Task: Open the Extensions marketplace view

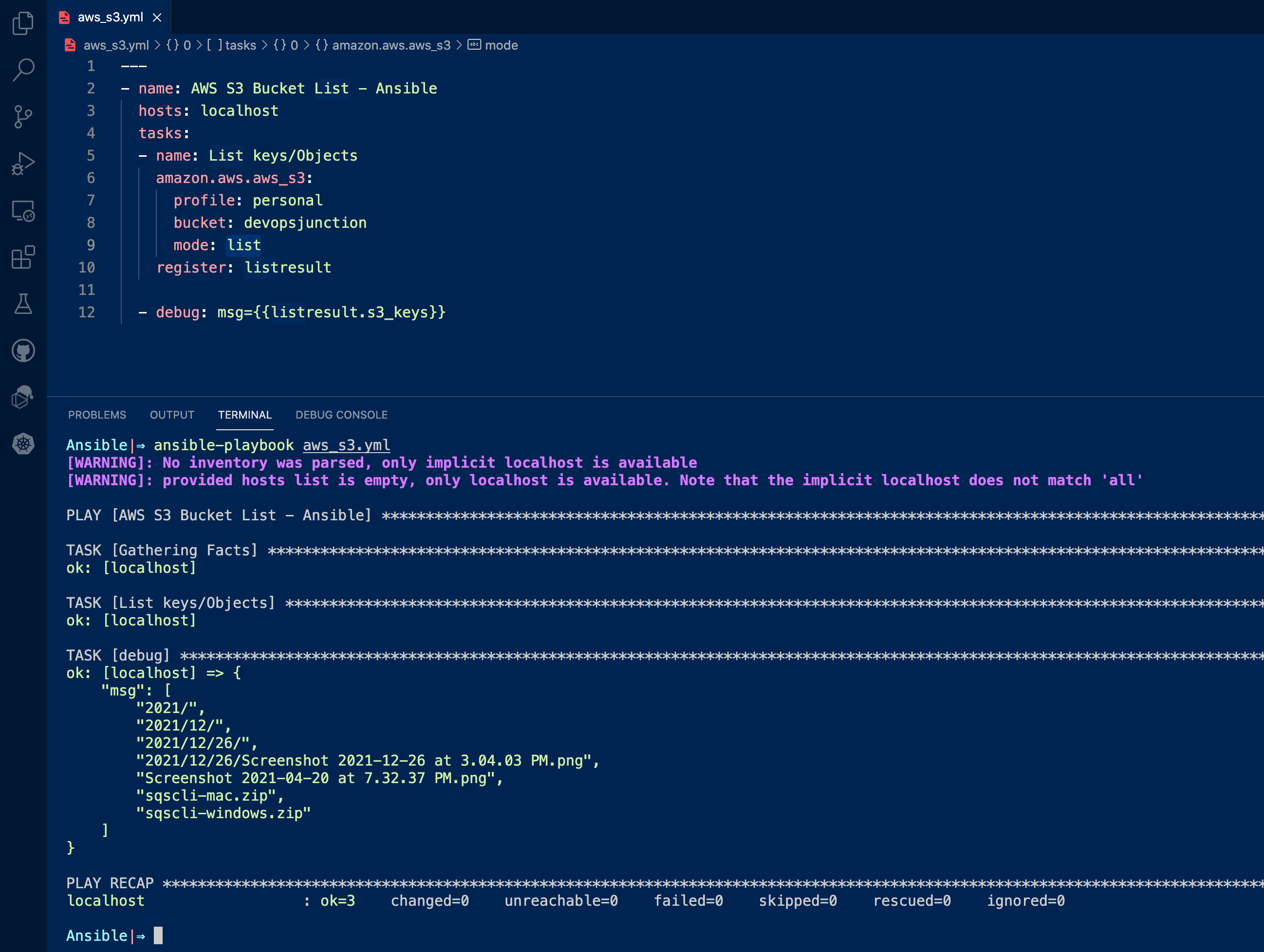Action: coord(23,257)
